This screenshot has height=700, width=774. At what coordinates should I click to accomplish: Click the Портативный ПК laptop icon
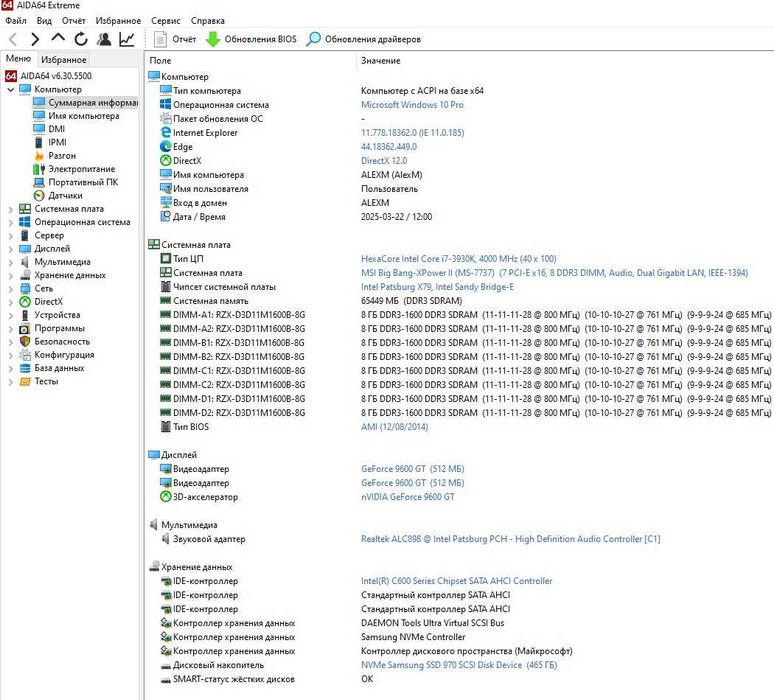pos(39,183)
